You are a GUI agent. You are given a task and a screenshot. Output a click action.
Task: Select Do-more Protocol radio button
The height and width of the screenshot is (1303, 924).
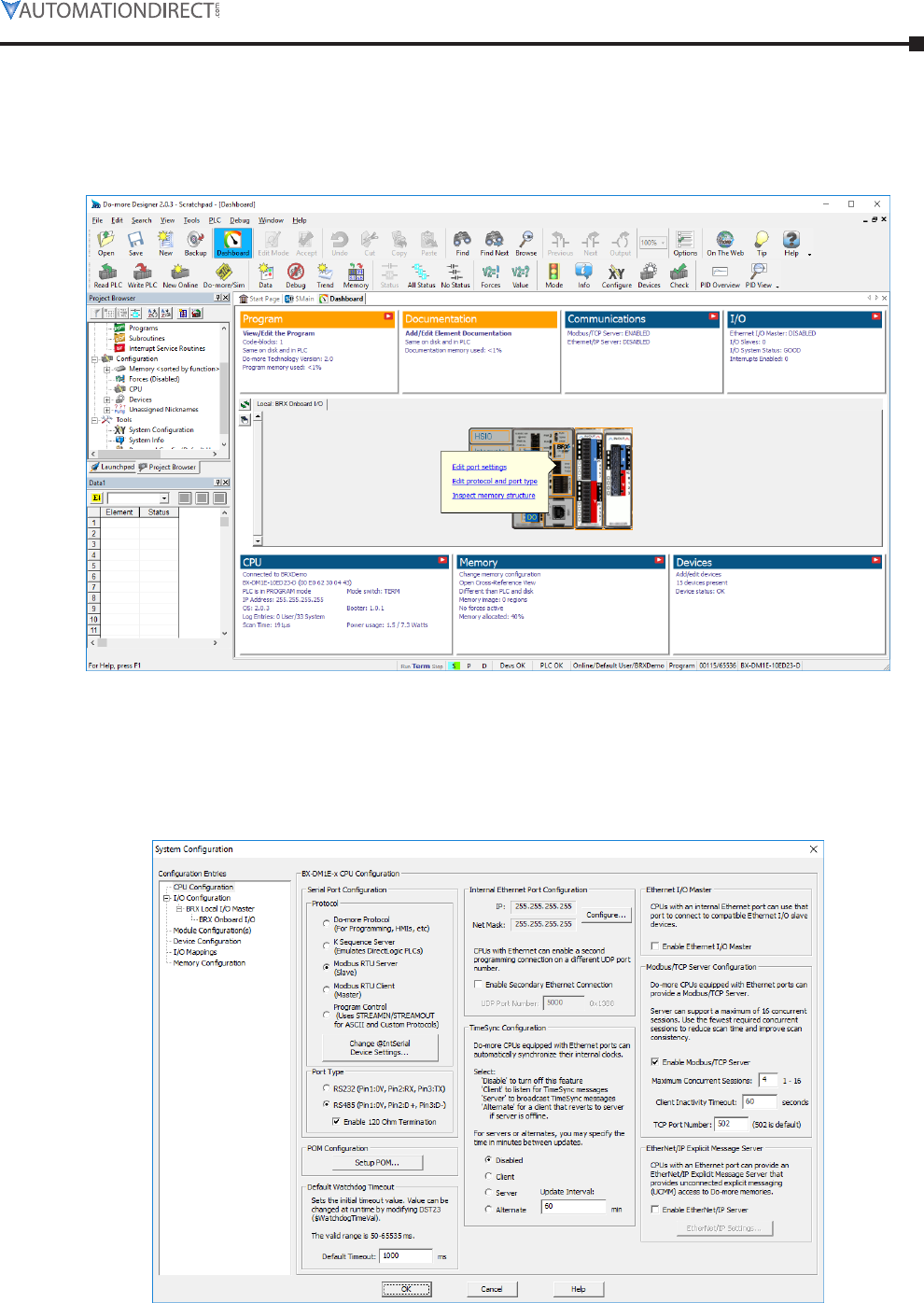(x=327, y=923)
